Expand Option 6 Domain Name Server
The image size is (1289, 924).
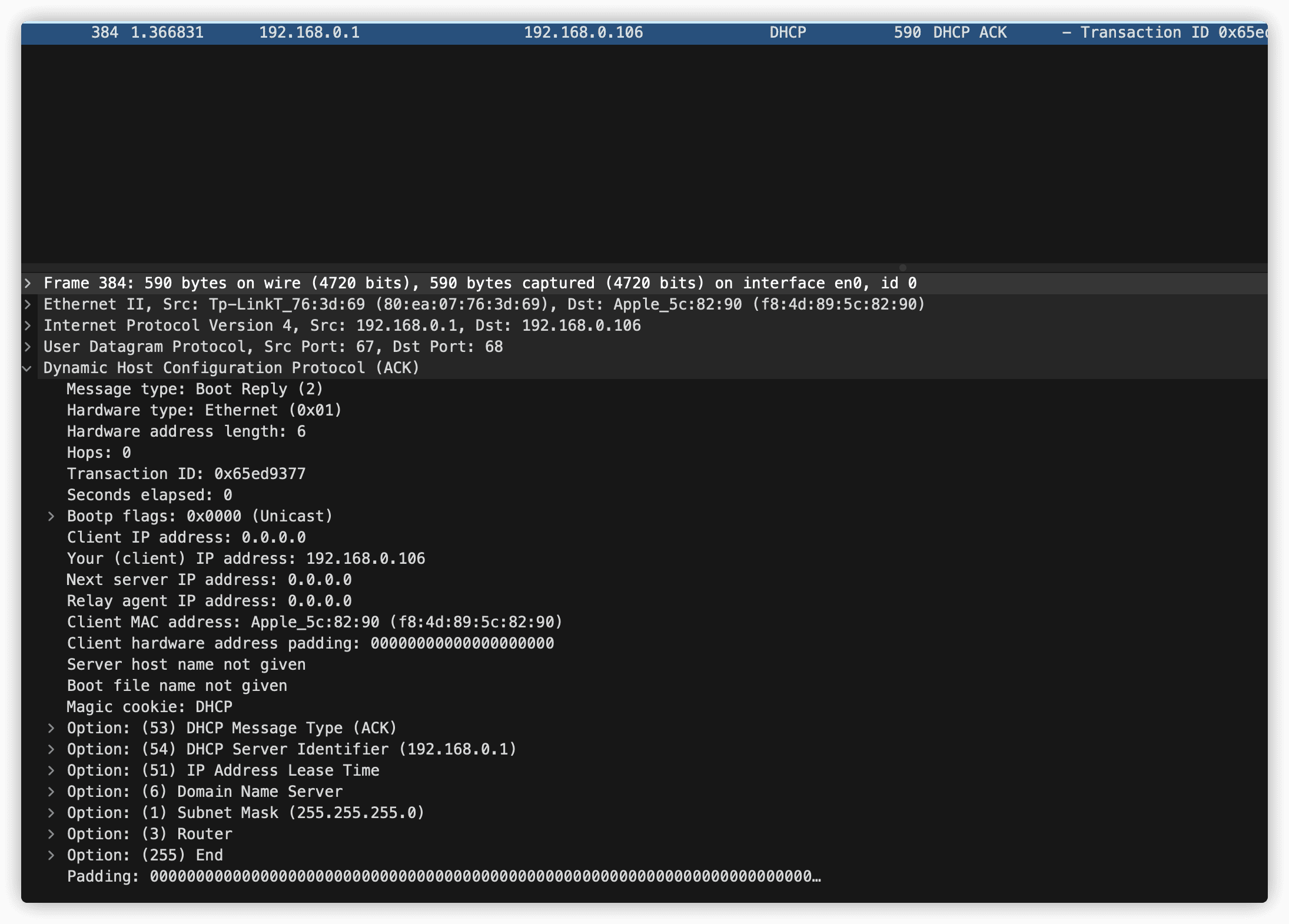pyautogui.click(x=51, y=792)
